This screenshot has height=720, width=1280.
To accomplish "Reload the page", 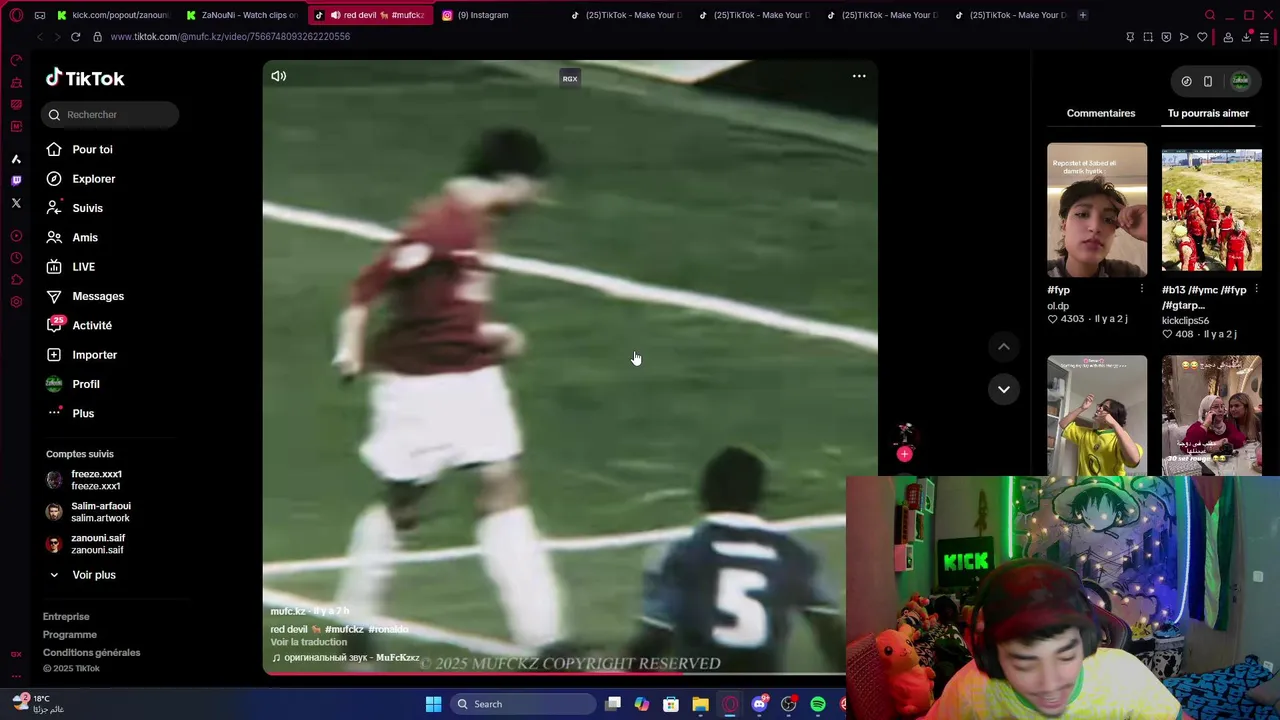I will point(75,37).
